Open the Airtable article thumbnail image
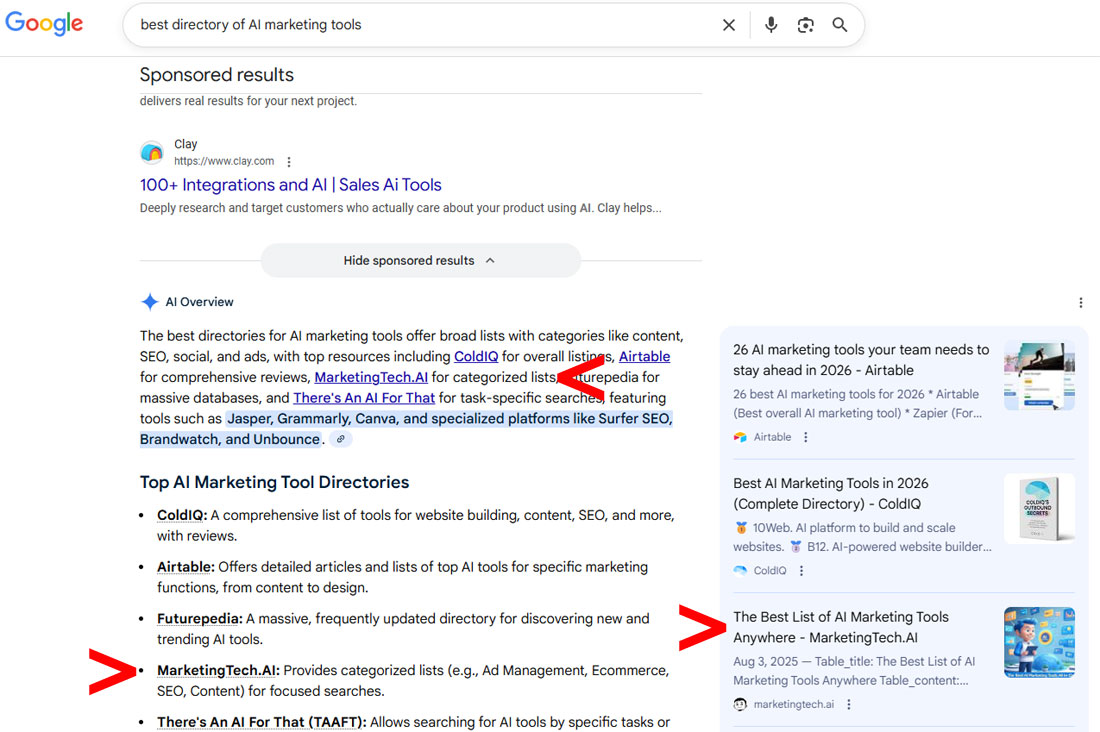Image resolution: width=1100 pixels, height=732 pixels. (x=1039, y=375)
